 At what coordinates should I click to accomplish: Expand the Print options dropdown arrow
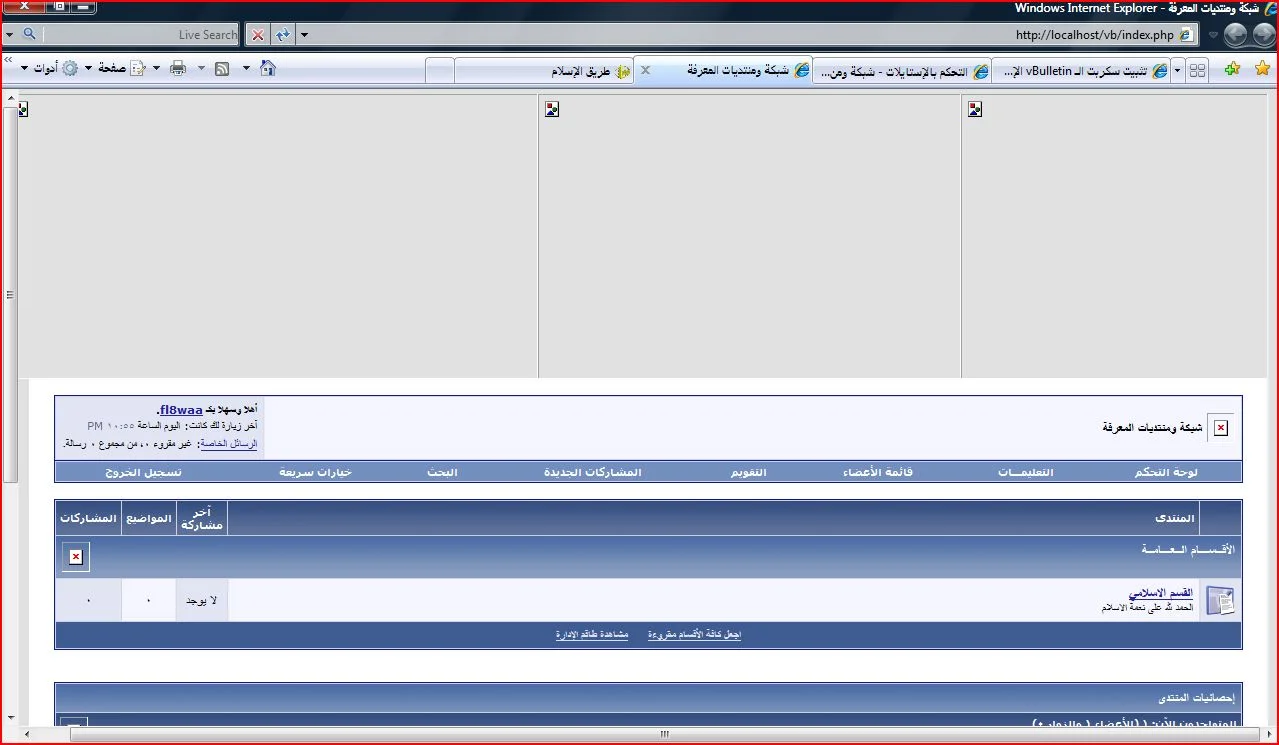point(200,69)
